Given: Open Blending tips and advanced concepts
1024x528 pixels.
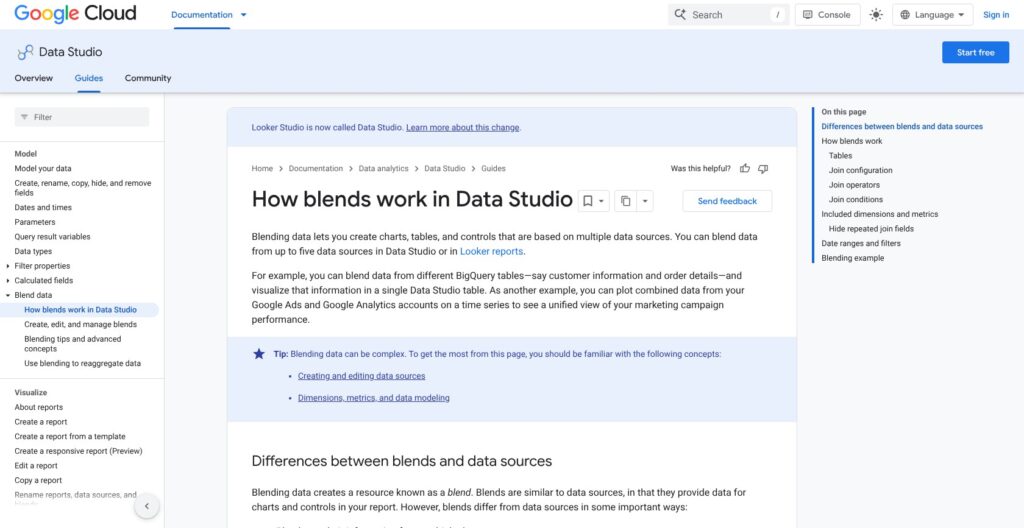Looking at the screenshot, I should 72,344.
